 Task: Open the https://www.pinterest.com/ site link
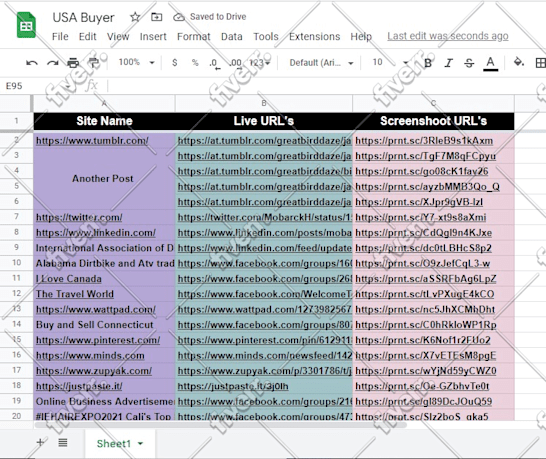(98, 340)
